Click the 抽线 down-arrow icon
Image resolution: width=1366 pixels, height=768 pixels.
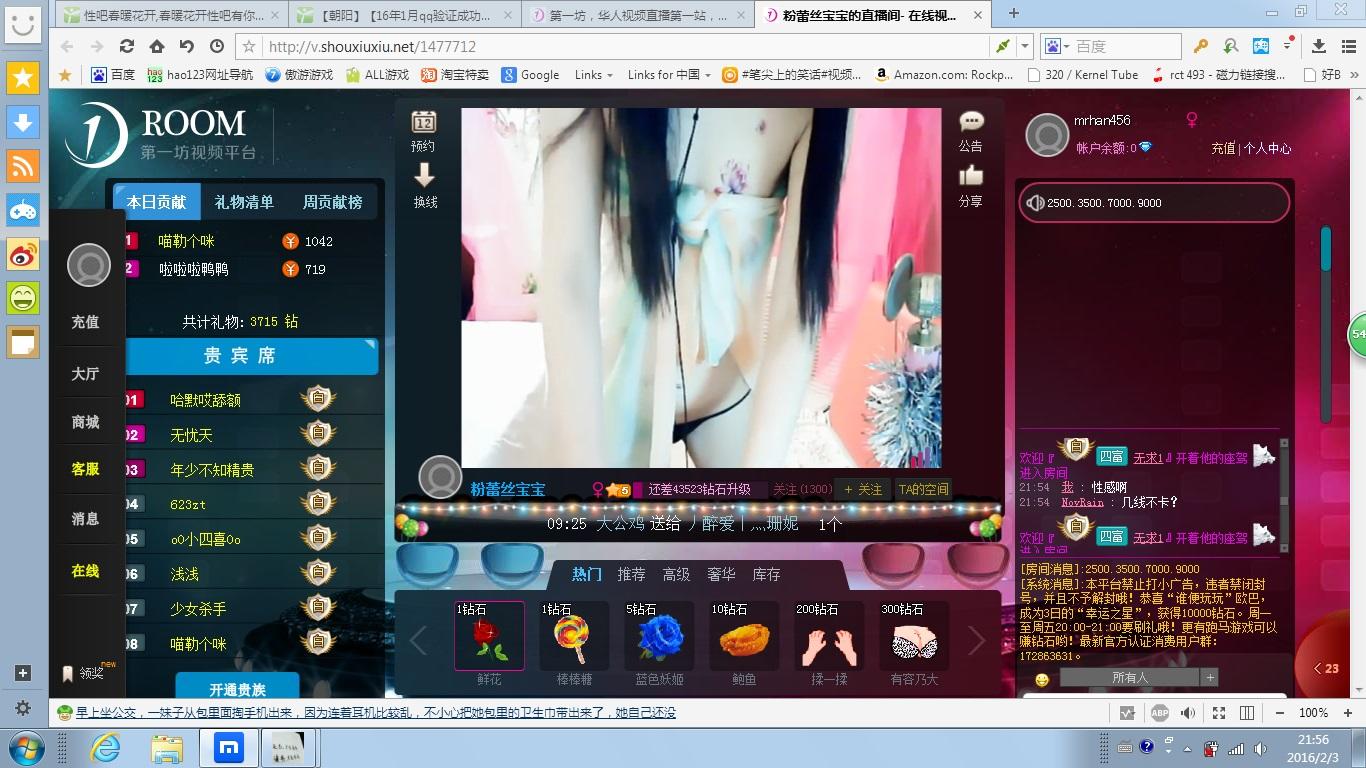click(425, 175)
